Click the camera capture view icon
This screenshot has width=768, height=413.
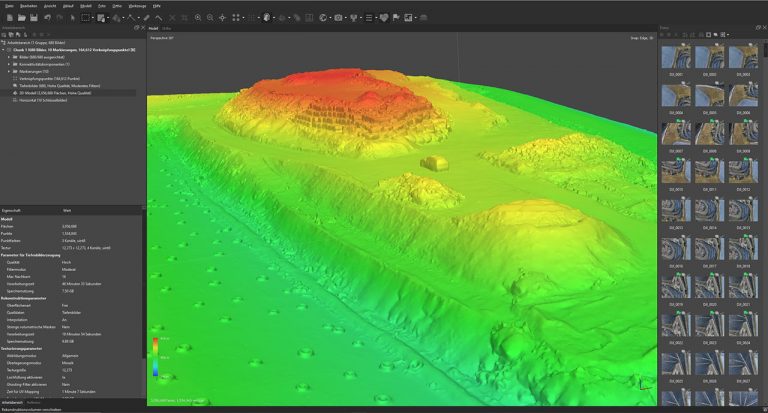point(338,18)
